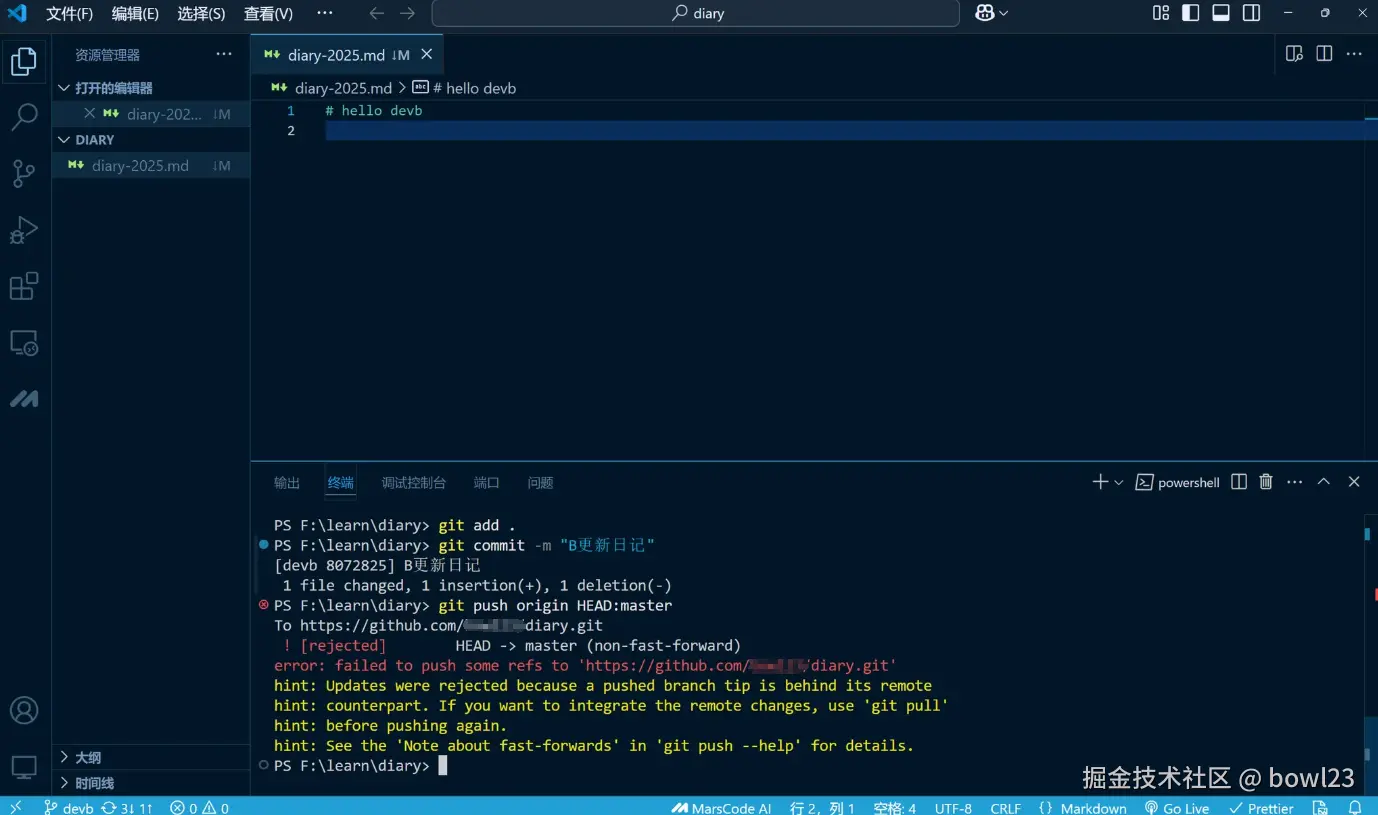1378x815 pixels.
Task: Switch to the 问题 panel tab
Action: (541, 482)
